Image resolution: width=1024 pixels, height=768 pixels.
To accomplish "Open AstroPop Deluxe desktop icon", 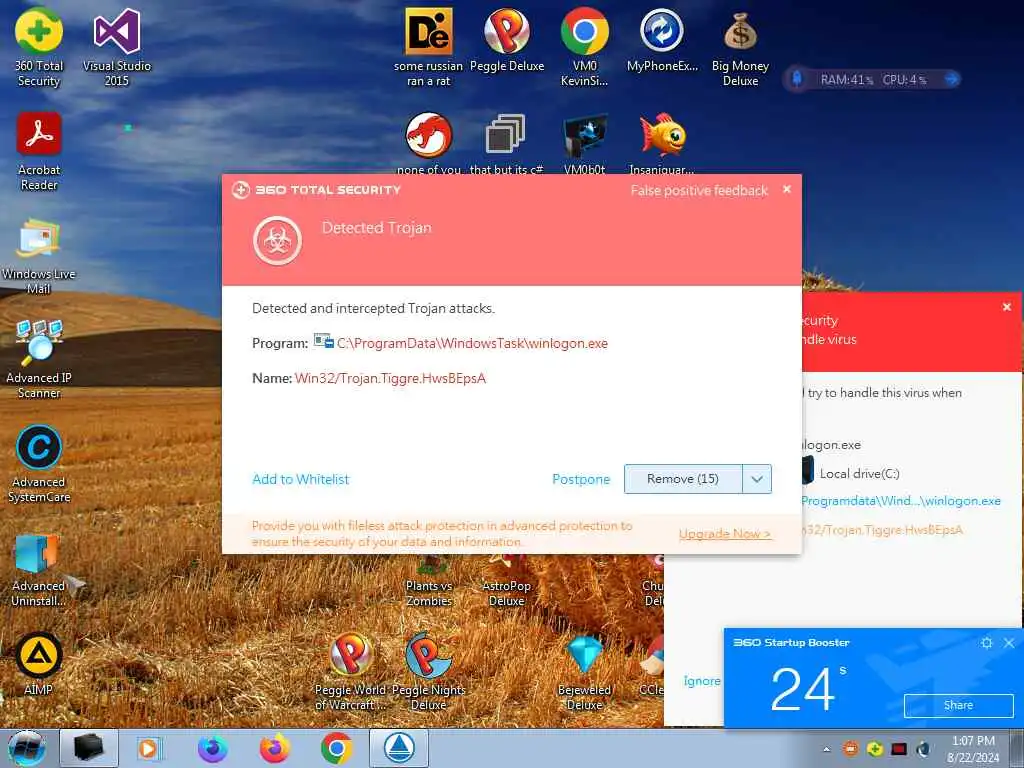I will [x=506, y=583].
